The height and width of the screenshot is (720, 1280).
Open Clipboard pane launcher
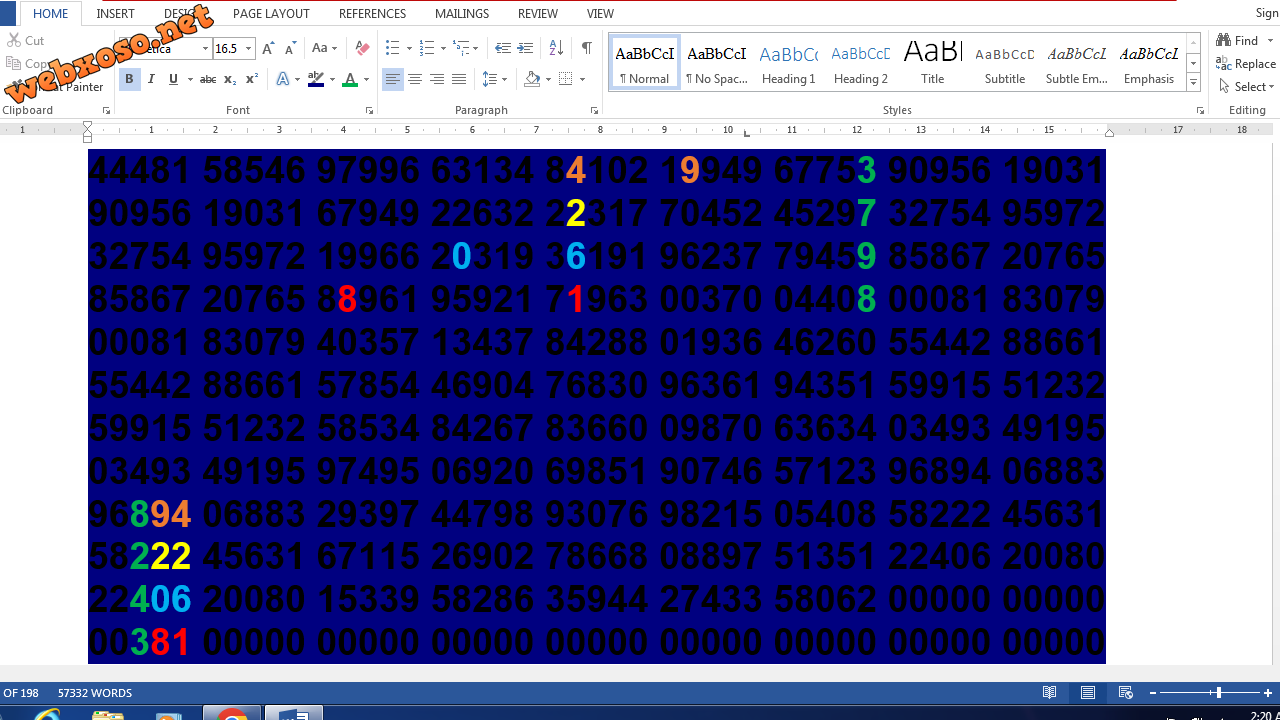(x=107, y=111)
